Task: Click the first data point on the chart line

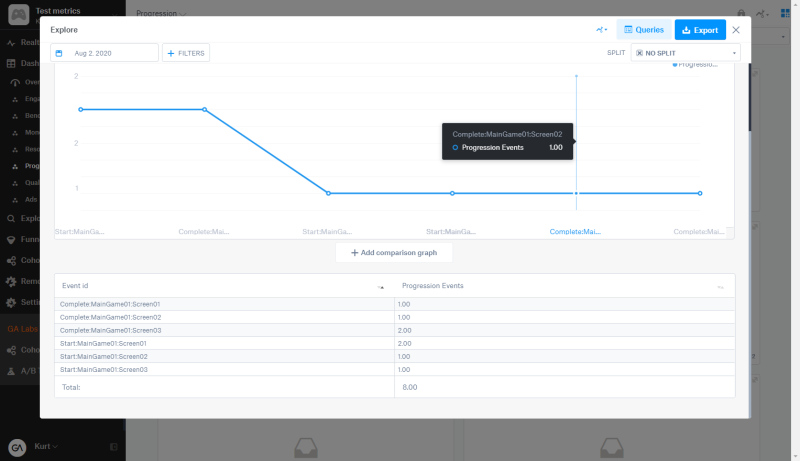Action: tap(81, 110)
